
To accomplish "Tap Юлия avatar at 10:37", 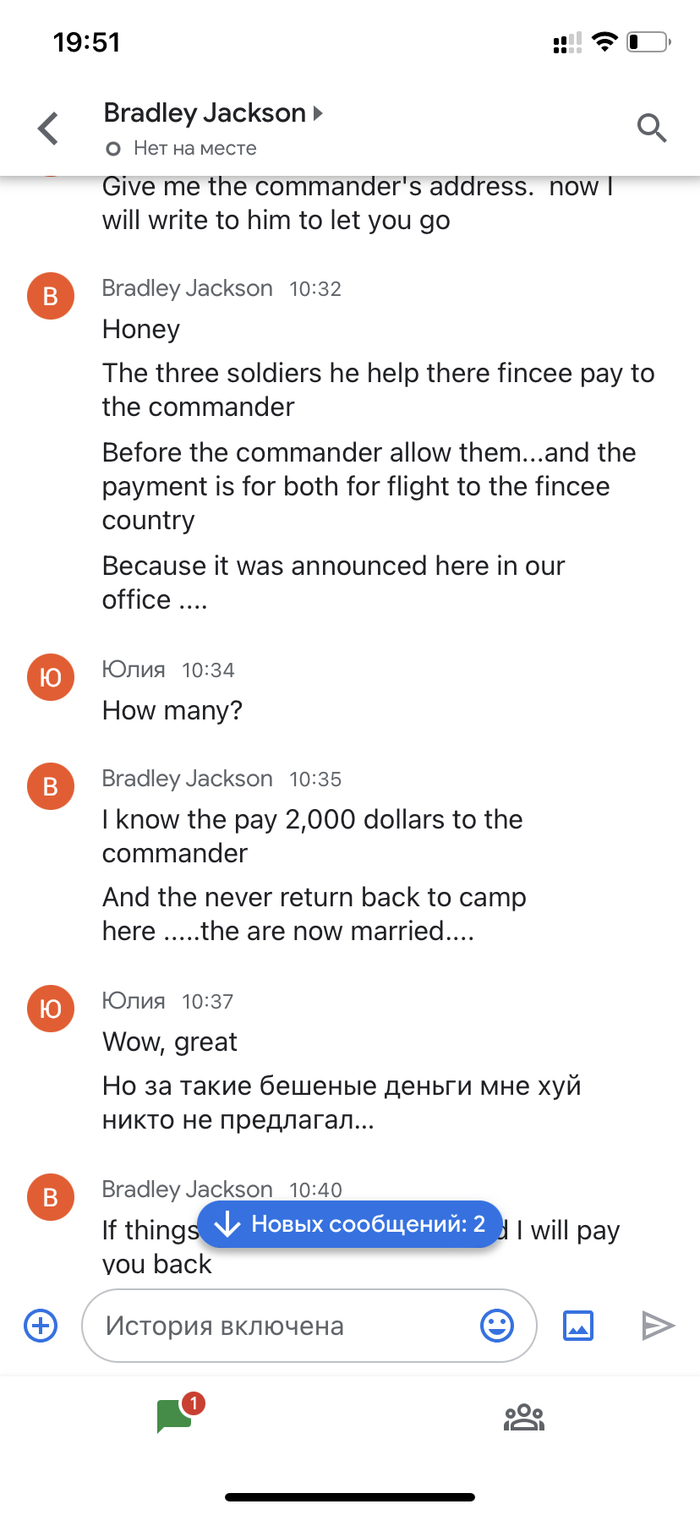I will pos(51,1009).
